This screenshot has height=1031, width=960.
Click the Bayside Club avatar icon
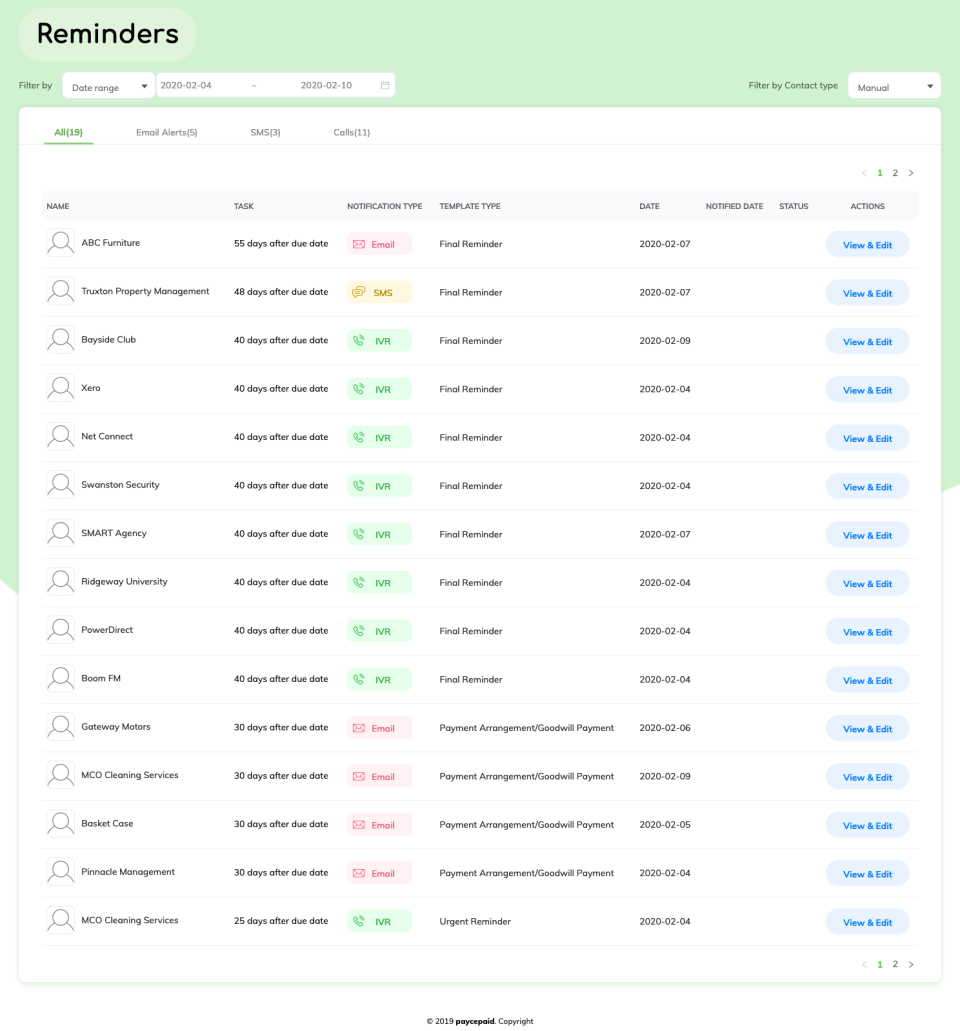pos(60,339)
